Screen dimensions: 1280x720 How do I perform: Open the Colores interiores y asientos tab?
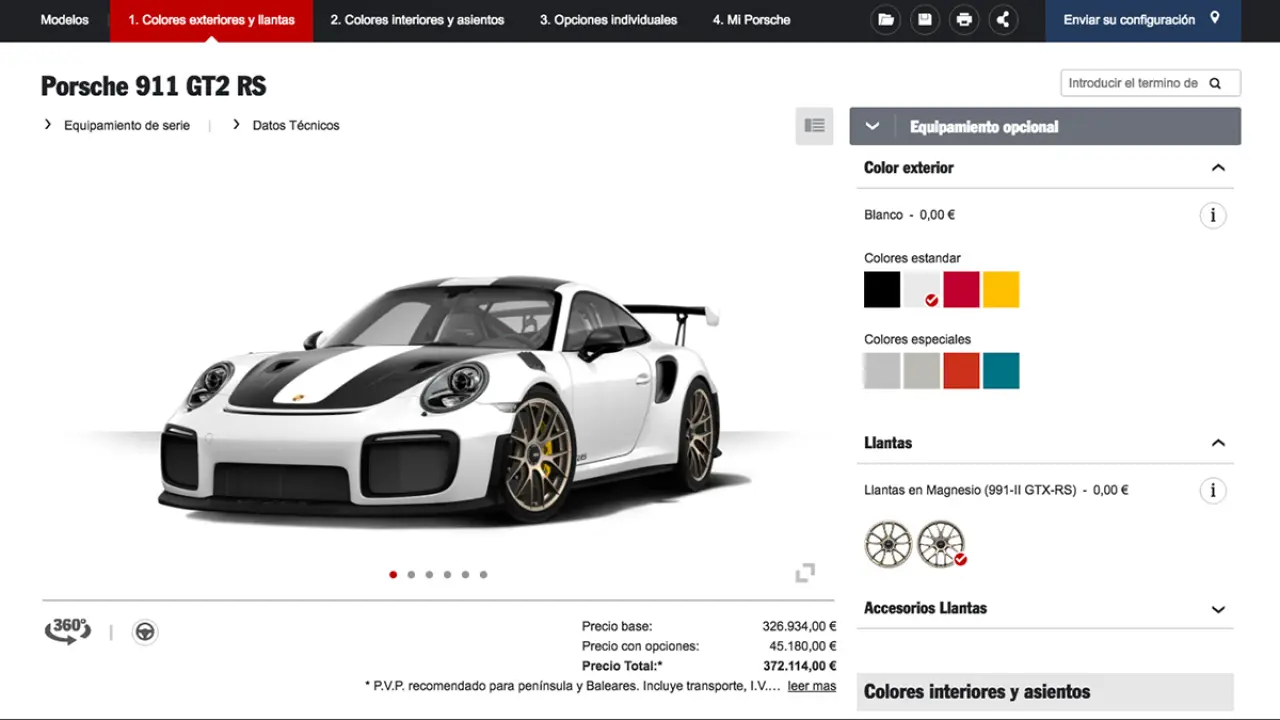417,20
